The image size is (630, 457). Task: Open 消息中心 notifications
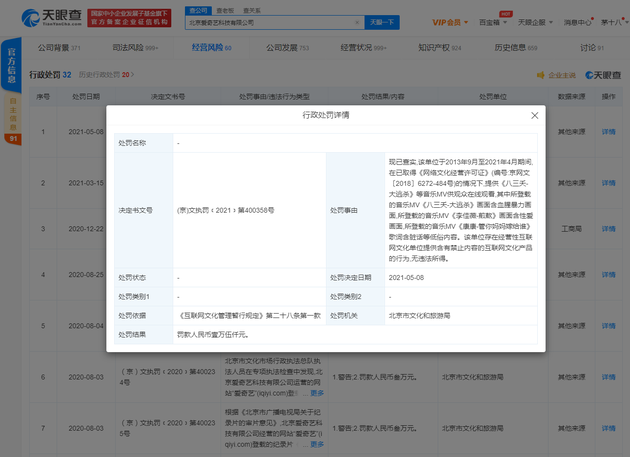577,23
